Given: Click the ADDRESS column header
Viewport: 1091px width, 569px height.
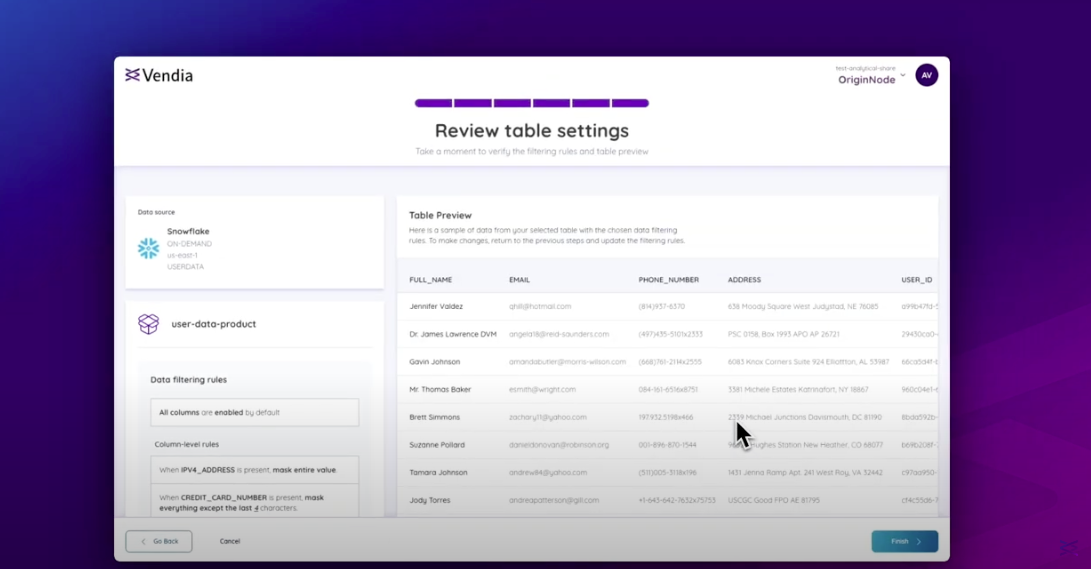Looking at the screenshot, I should coord(744,280).
